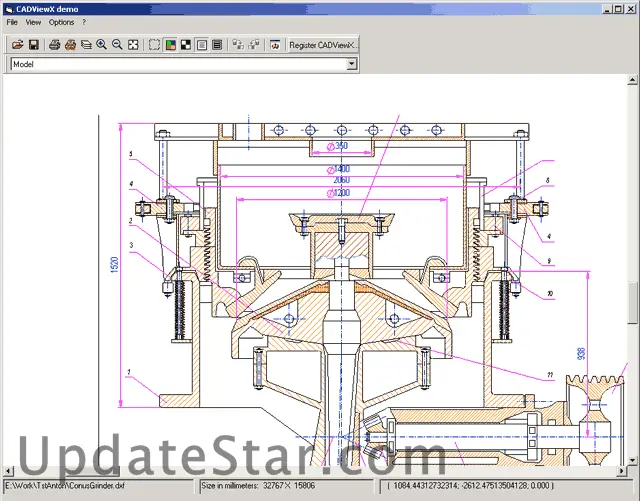This screenshot has height=501, width=640.
Task: Click the 938 dimension label
Action: (581, 354)
